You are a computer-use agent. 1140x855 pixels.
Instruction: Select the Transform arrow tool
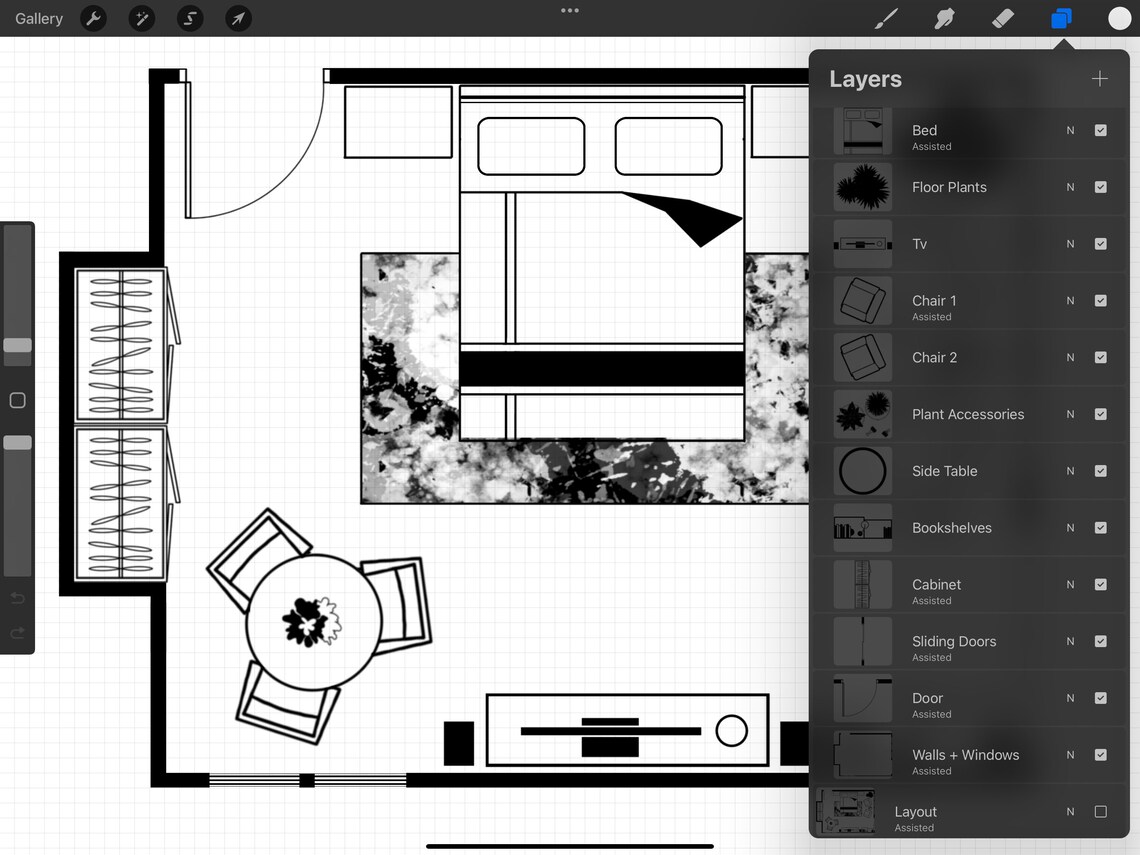click(237, 18)
